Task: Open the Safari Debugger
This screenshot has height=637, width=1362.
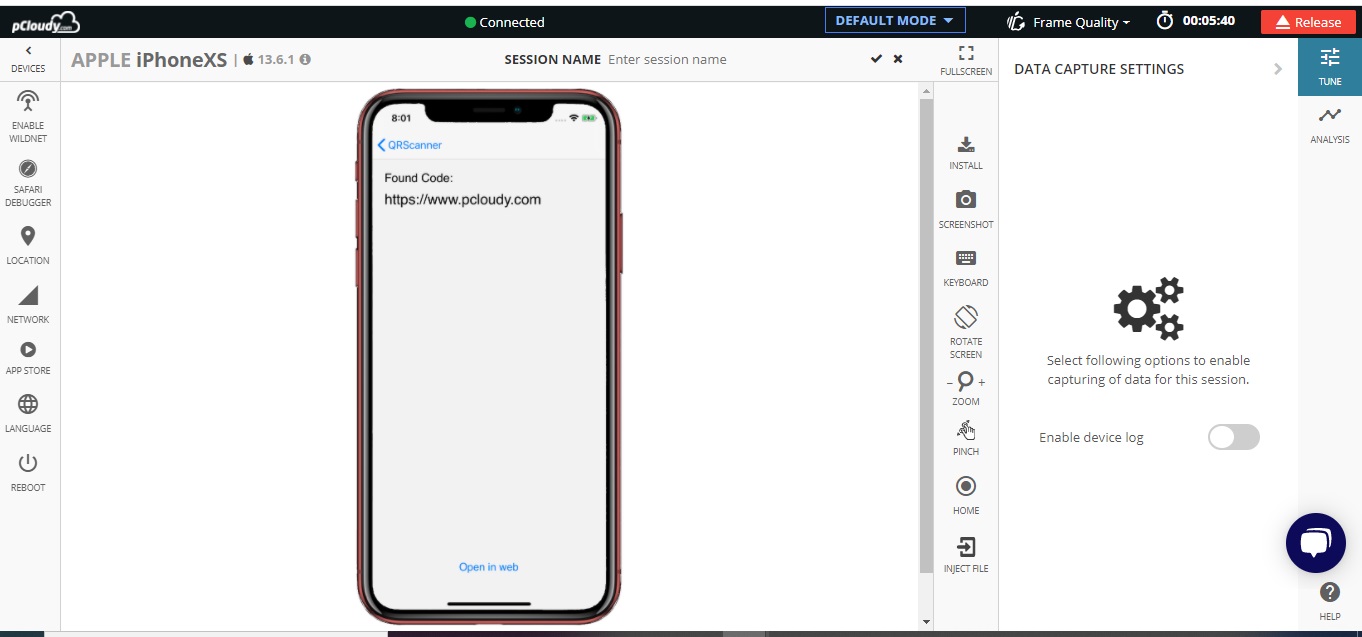Action: 28,183
